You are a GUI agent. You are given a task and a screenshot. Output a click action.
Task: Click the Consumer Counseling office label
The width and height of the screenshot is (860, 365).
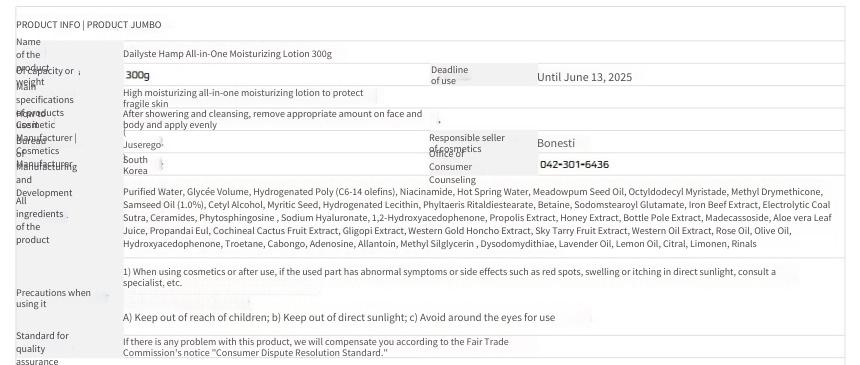click(x=452, y=167)
